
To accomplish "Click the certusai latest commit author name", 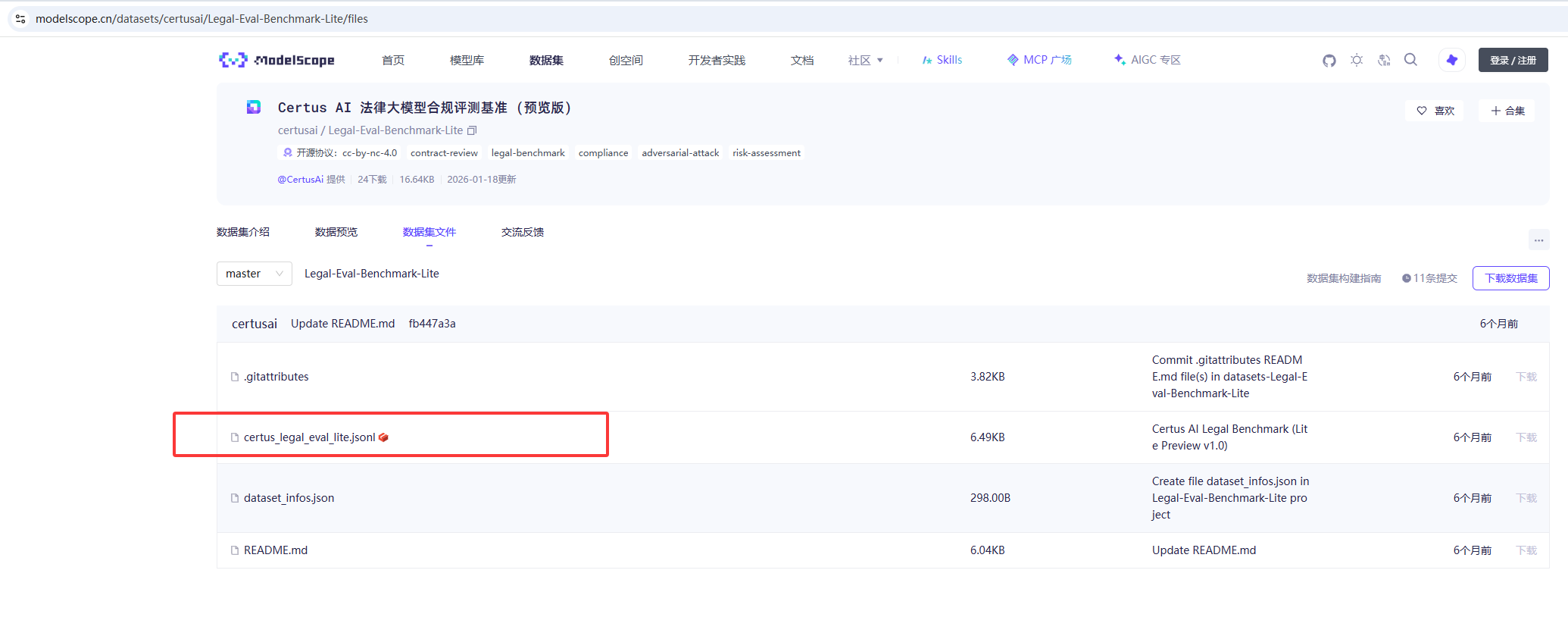I will tap(255, 324).
